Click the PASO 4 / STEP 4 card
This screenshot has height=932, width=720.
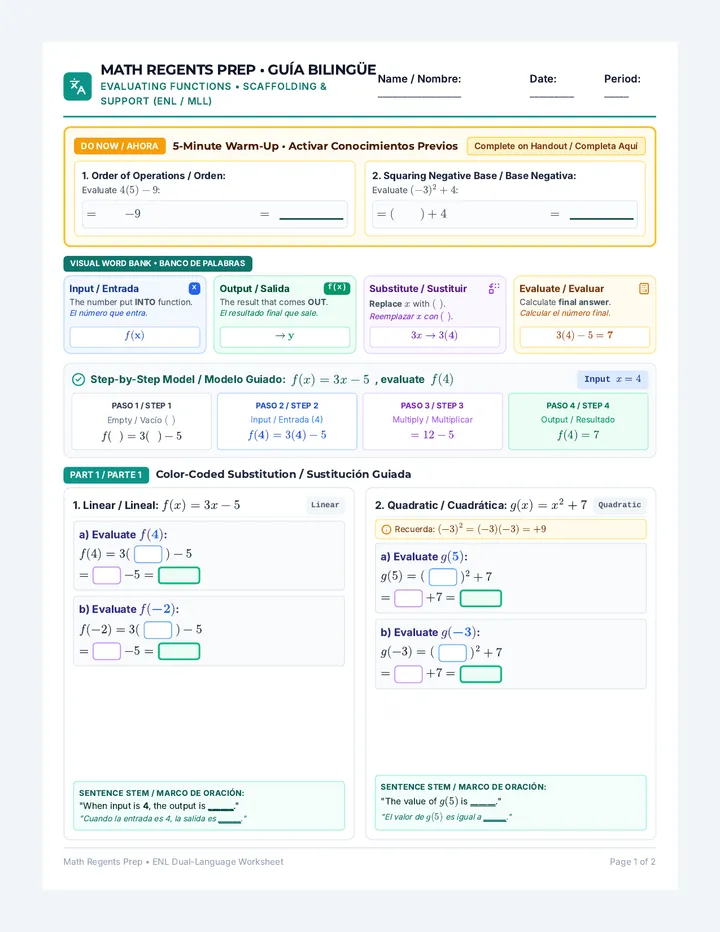(x=578, y=421)
